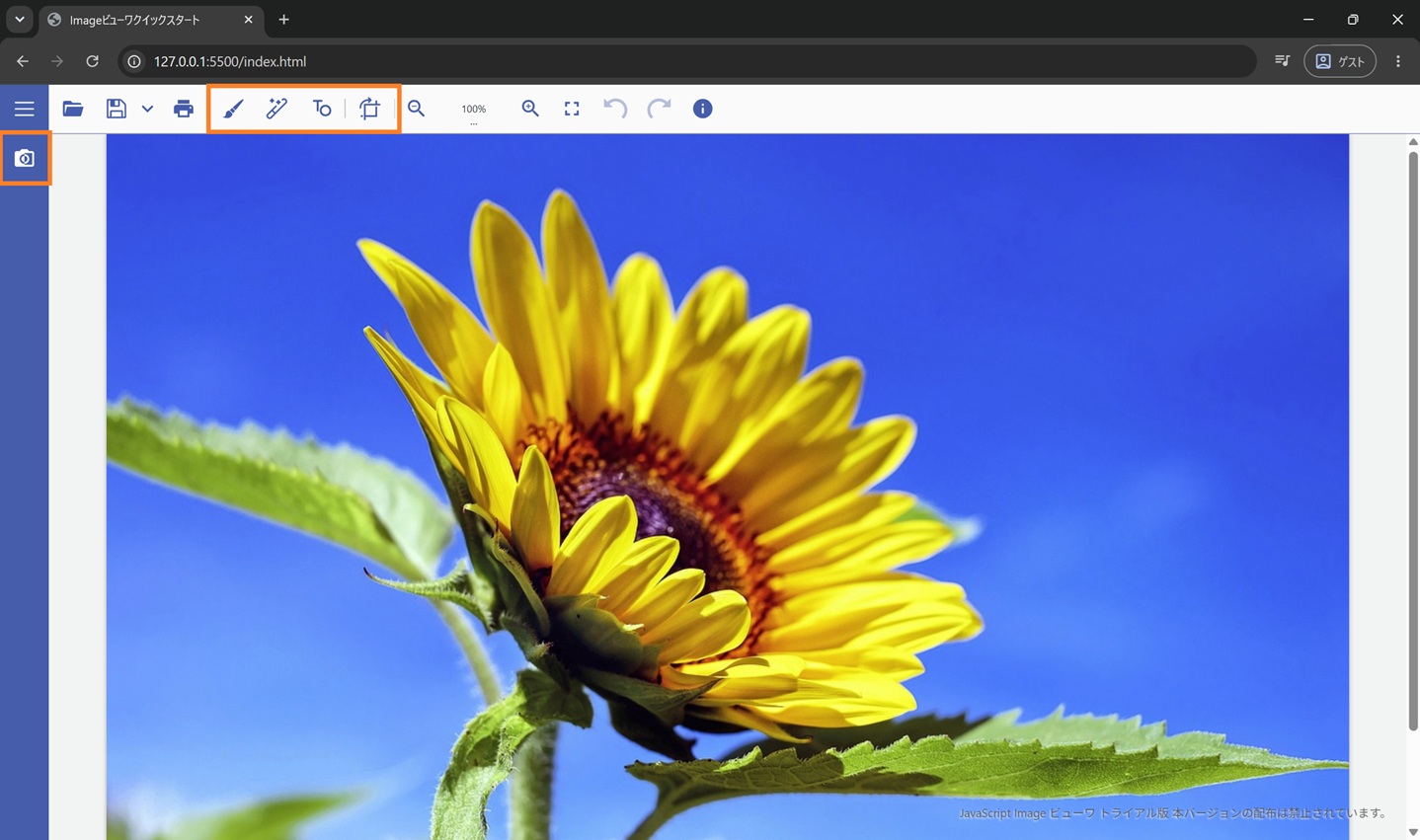
Task: Click the vertical scrollbar of viewer
Action: click(1413, 439)
